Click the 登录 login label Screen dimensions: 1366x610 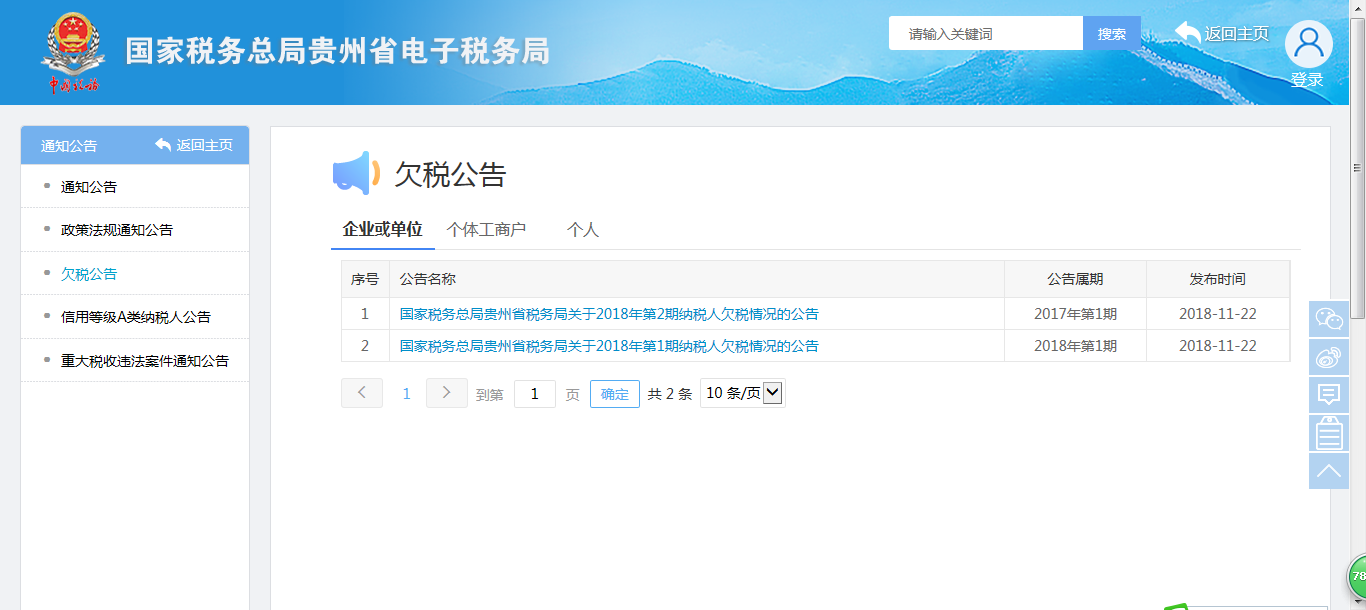1307,80
